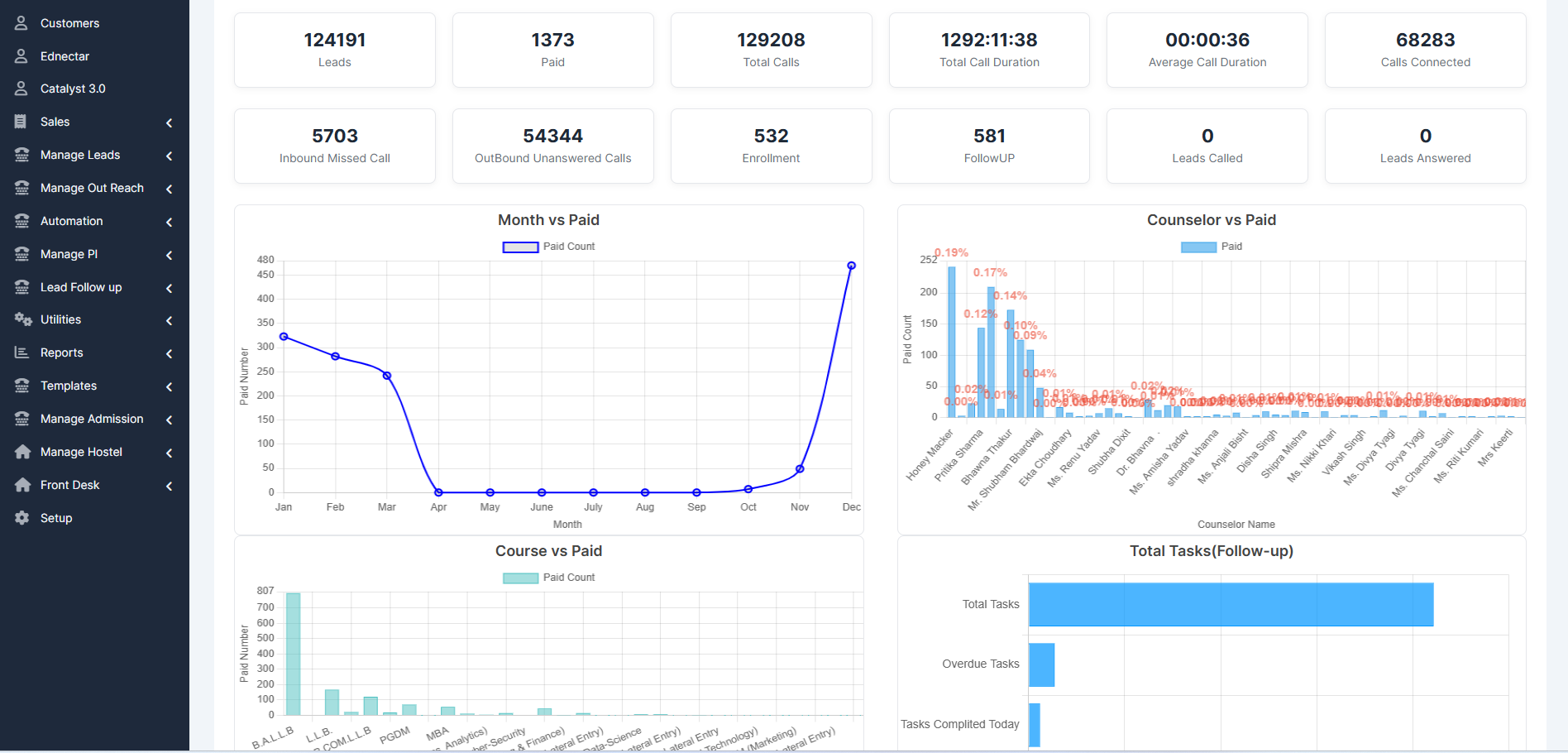Expand the Templates submenu chevron
1568x753 pixels.
point(170,386)
